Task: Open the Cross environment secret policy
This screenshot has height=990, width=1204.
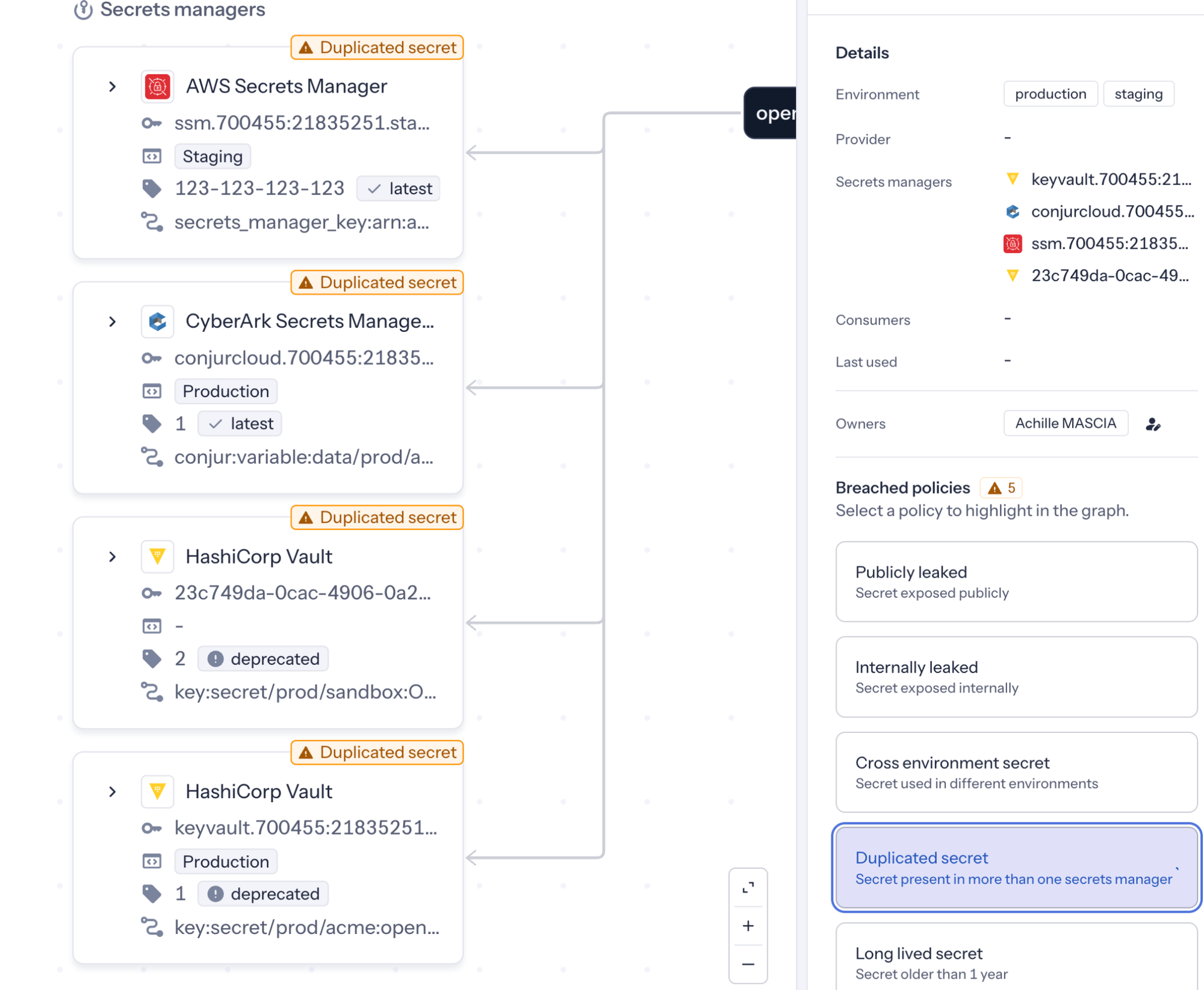Action: 1016,773
